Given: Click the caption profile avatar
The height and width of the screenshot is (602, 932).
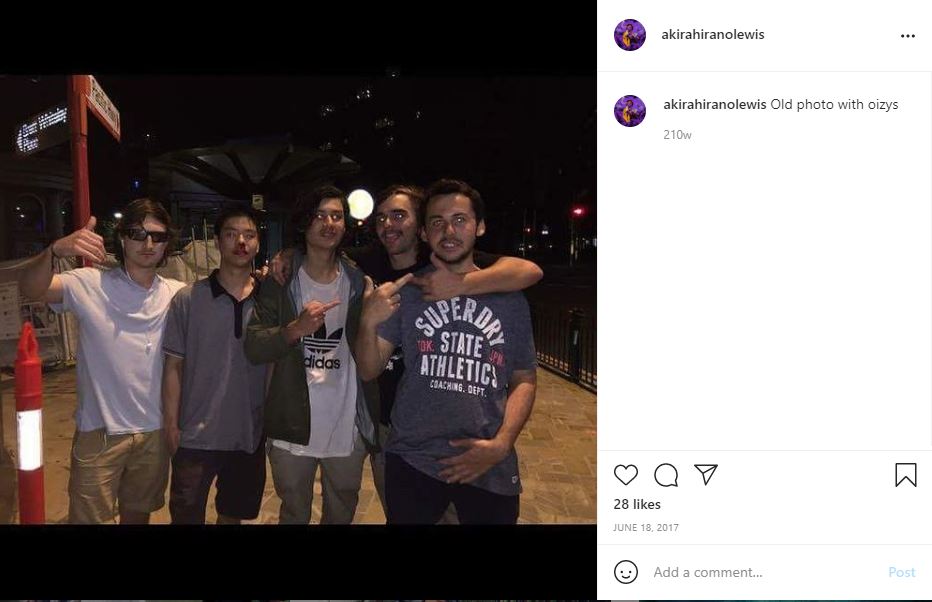Looking at the screenshot, I should point(629,111).
